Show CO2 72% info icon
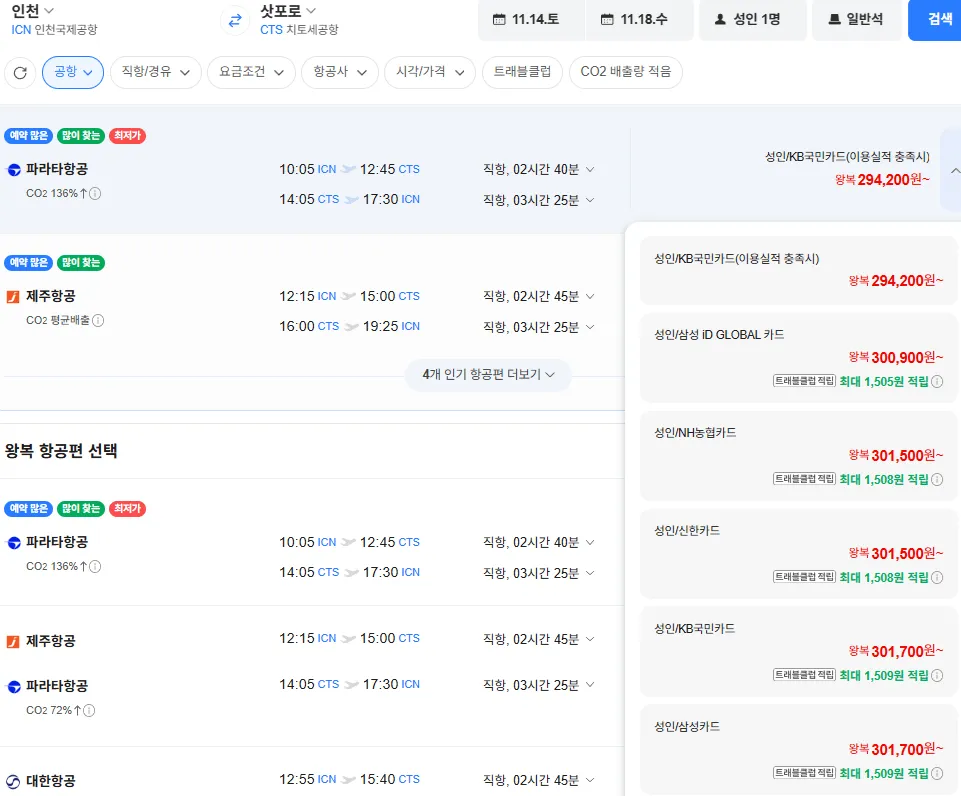Viewport: 961px width, 796px height. pos(89,711)
